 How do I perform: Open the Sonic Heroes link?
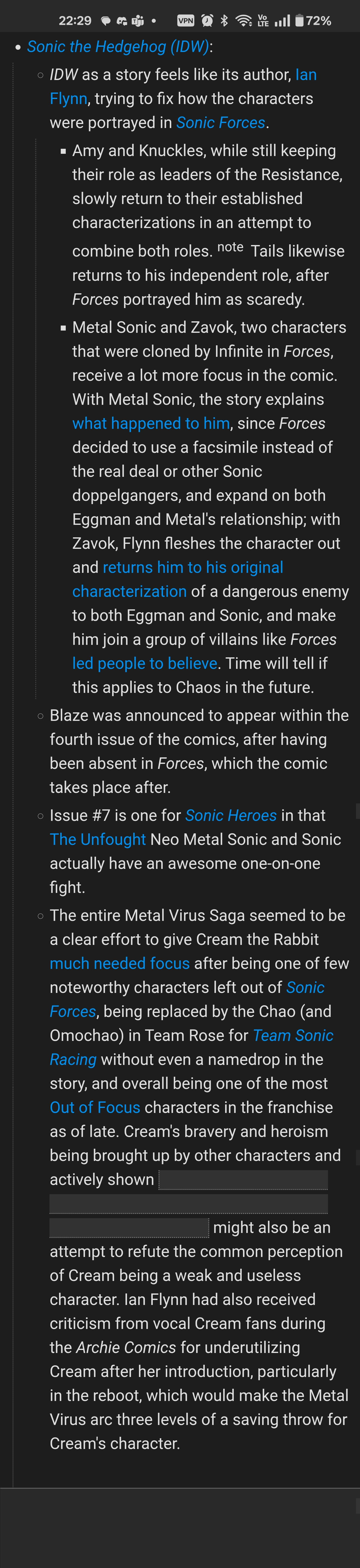point(231,816)
